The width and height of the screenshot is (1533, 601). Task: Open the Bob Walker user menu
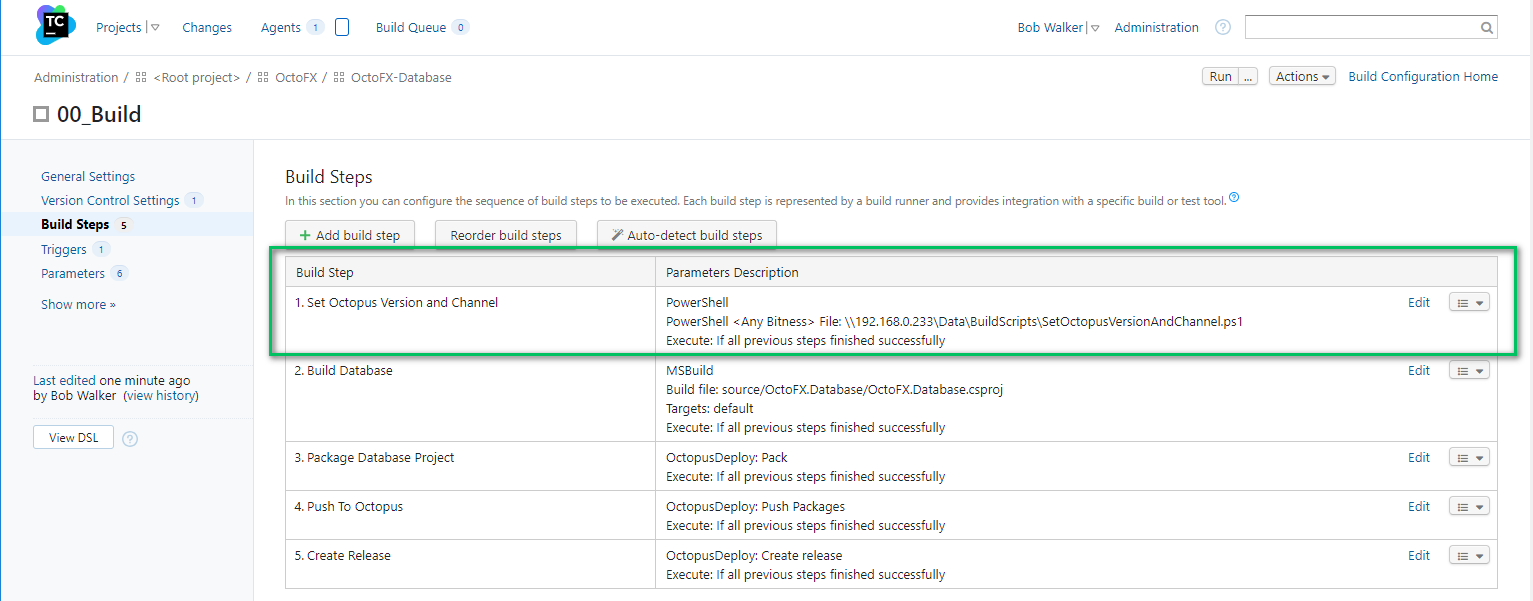click(x=1058, y=28)
